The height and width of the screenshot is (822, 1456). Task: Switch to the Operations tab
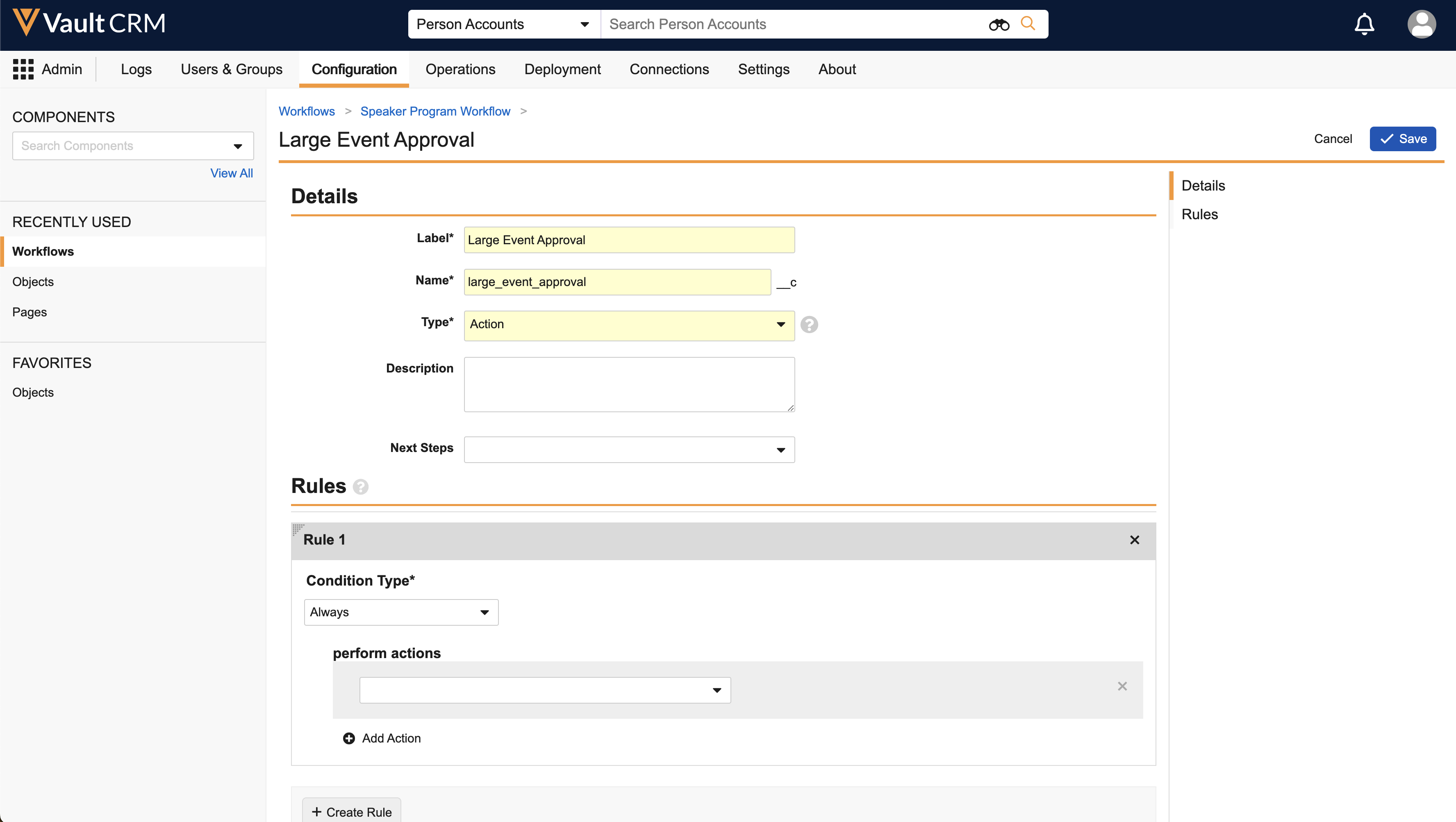[x=460, y=69]
